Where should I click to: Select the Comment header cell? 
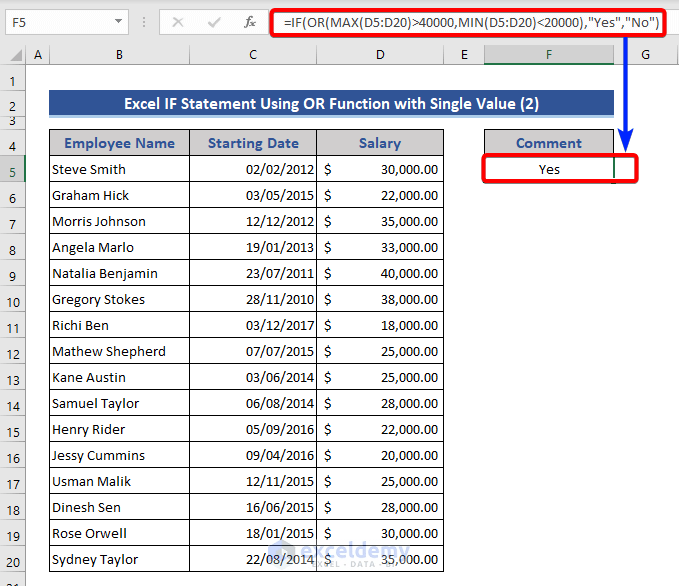(x=549, y=143)
